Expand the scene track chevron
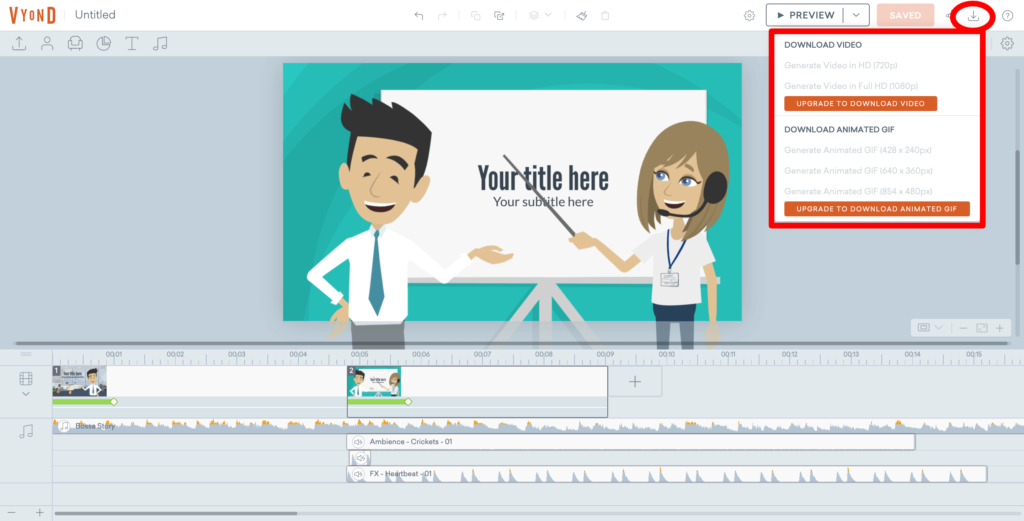The image size is (1024, 521). pyautogui.click(x=25, y=394)
